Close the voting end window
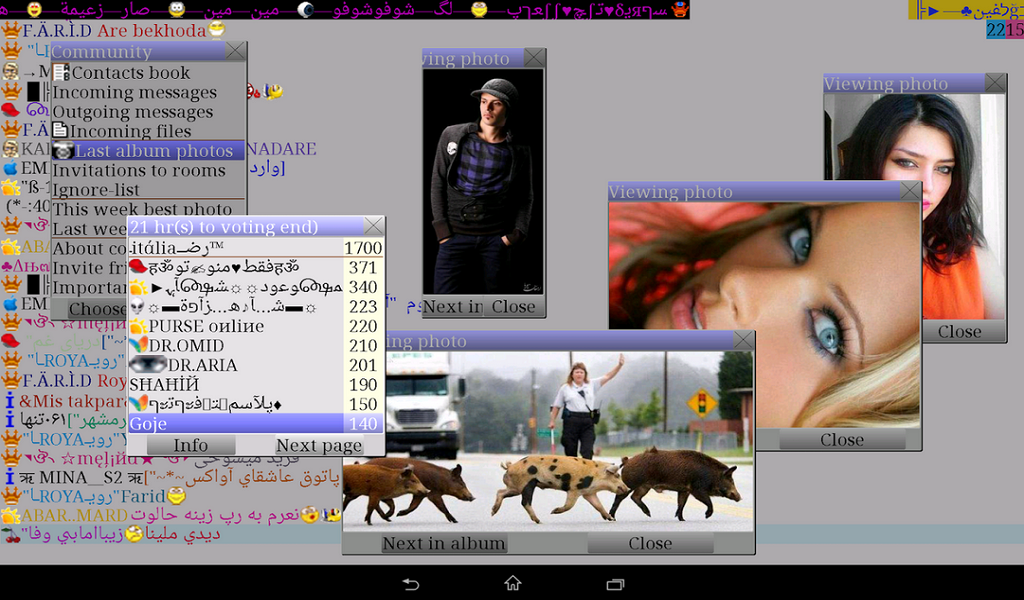This screenshot has height=600, width=1024. [374, 227]
